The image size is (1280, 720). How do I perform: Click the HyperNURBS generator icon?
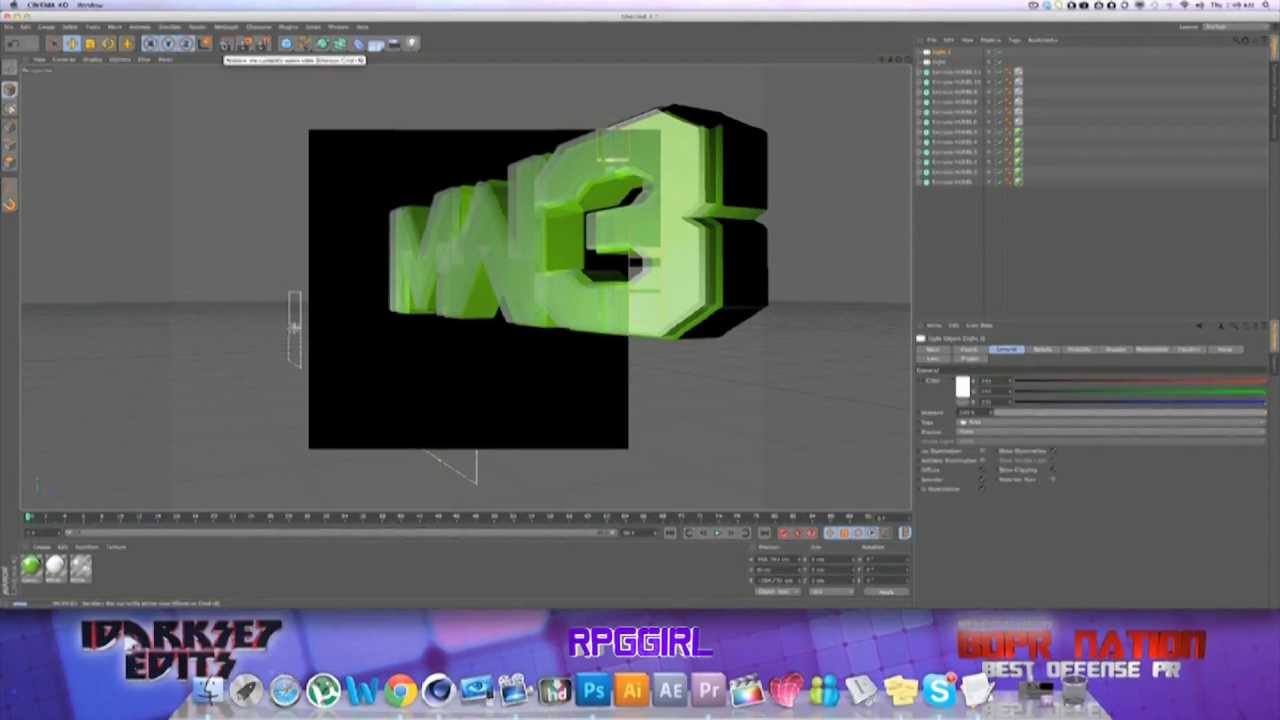322,43
